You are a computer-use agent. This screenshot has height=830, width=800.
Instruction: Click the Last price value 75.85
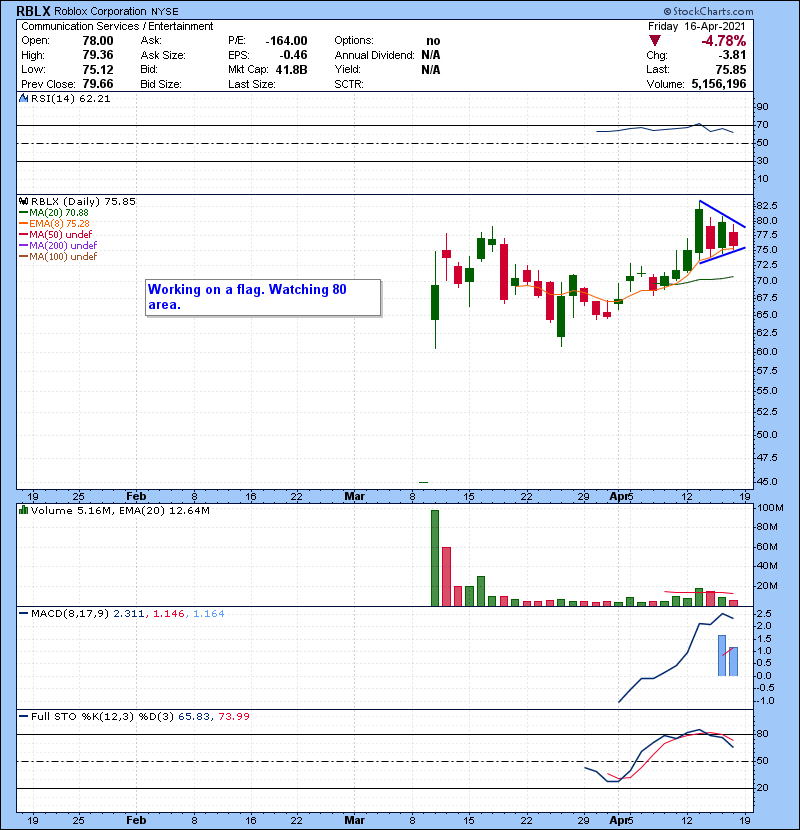pos(731,69)
